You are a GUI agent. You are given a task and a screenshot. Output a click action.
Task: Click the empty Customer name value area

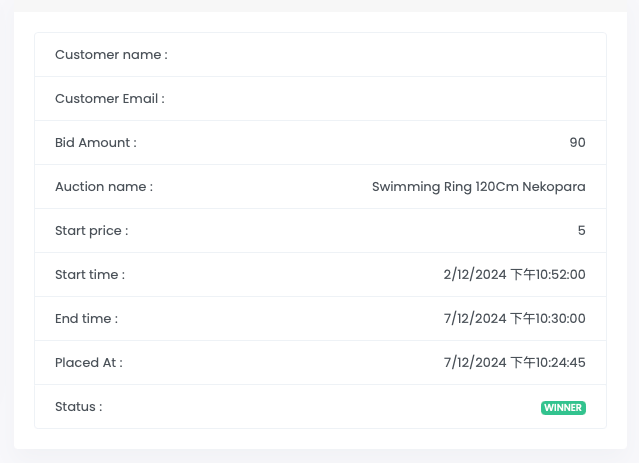tap(400, 55)
